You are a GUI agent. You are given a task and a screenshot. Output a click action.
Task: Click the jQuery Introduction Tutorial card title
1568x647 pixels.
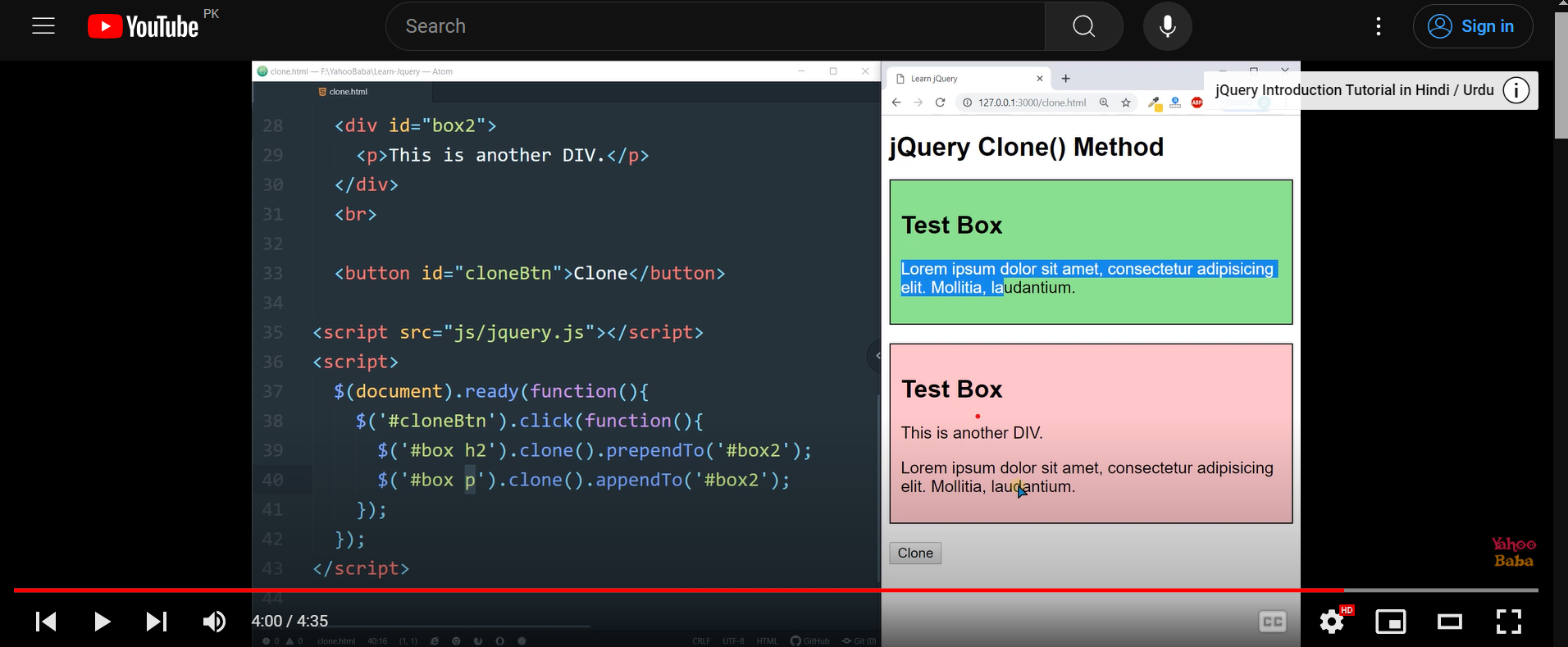pyautogui.click(x=1354, y=90)
